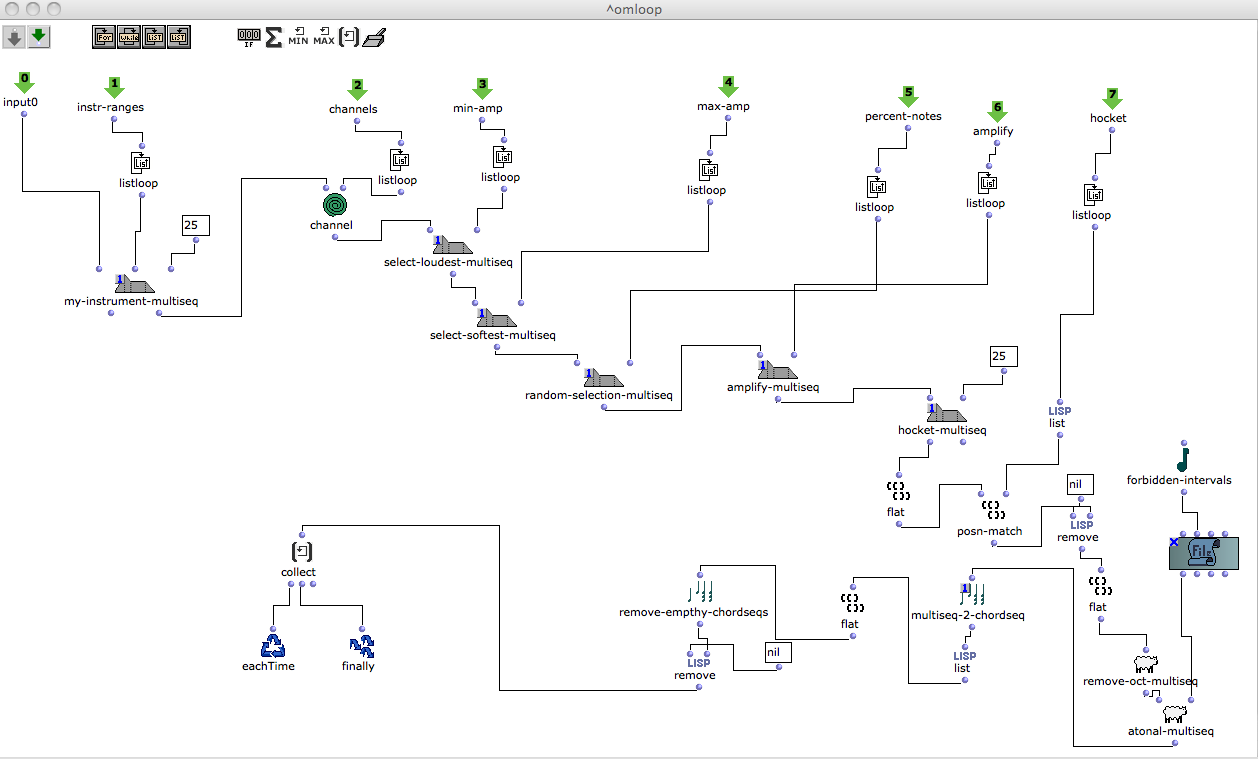Click the nil value box above remove
Viewport: 1258px width, 759px height.
coord(1080,484)
